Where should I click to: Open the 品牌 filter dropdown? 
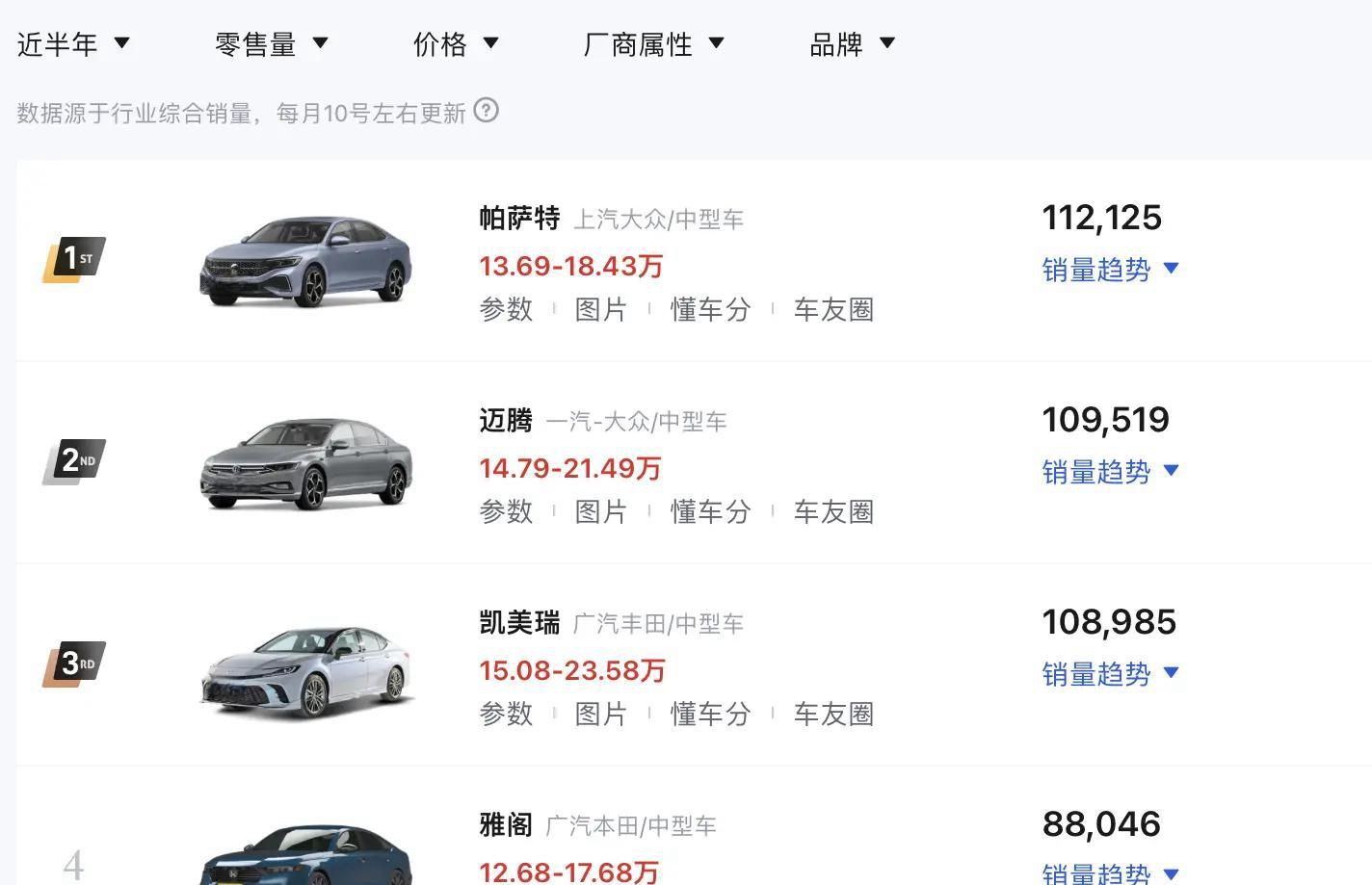pyautogui.click(x=853, y=44)
